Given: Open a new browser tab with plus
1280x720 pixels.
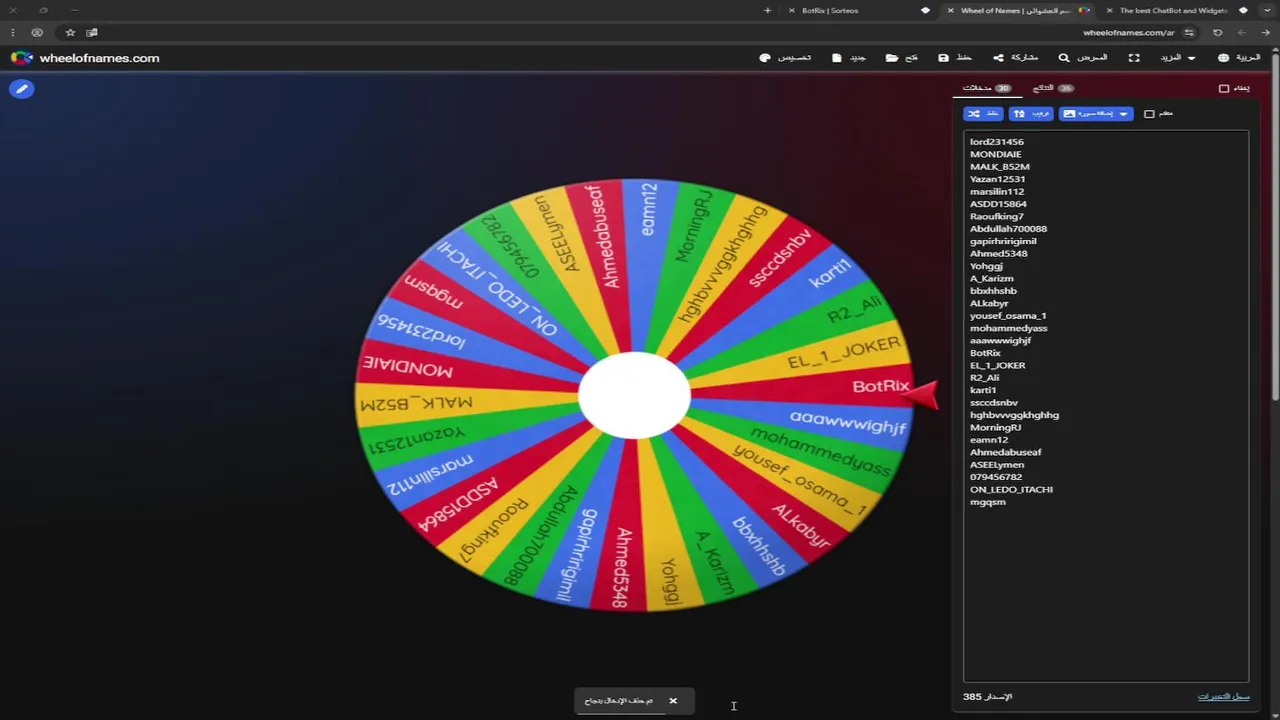Looking at the screenshot, I should pos(768,10).
